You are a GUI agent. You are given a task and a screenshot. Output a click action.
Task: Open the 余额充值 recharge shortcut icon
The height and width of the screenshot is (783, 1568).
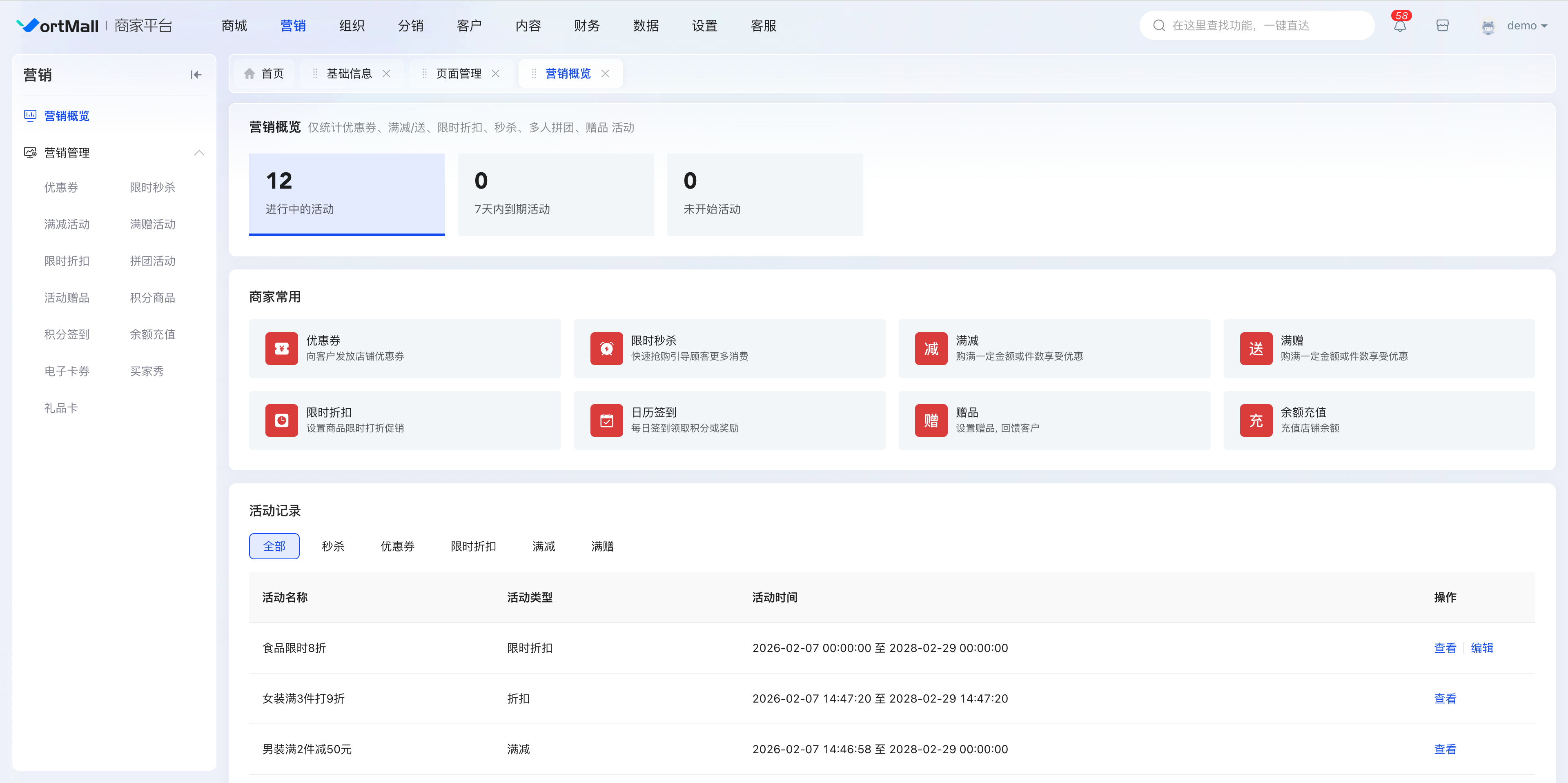click(1256, 420)
